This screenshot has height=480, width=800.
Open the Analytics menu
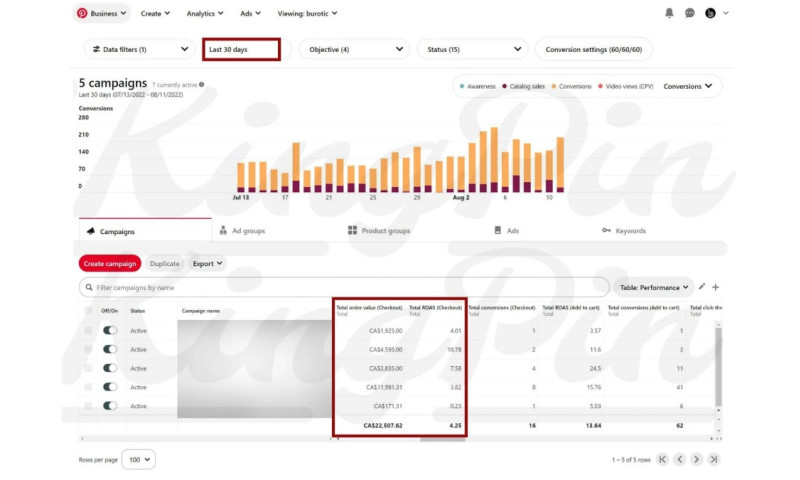click(x=205, y=13)
